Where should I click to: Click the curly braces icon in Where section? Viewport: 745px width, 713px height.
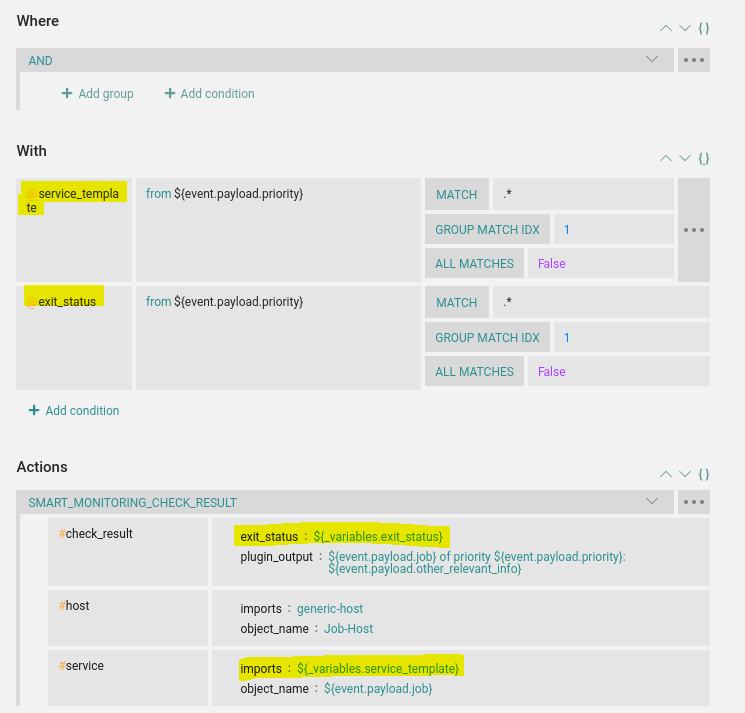[704, 29]
